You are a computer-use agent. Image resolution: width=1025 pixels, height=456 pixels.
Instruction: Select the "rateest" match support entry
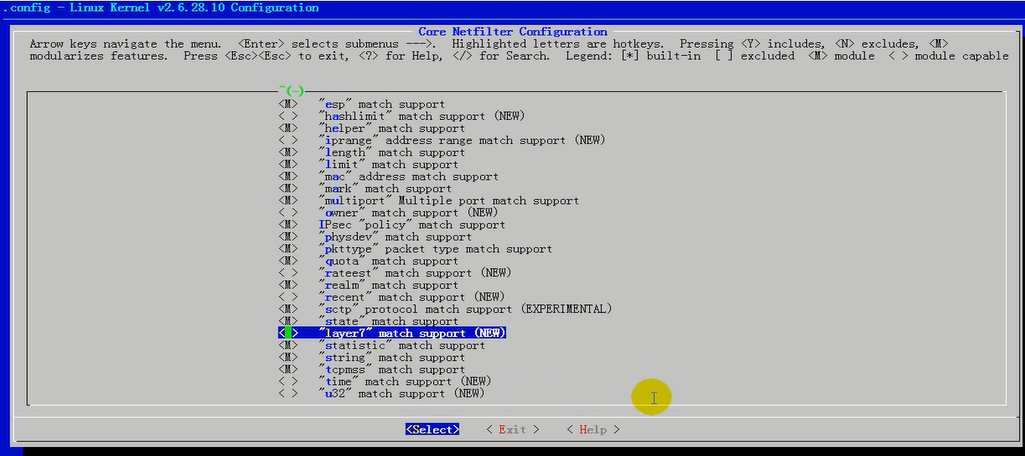tap(415, 273)
